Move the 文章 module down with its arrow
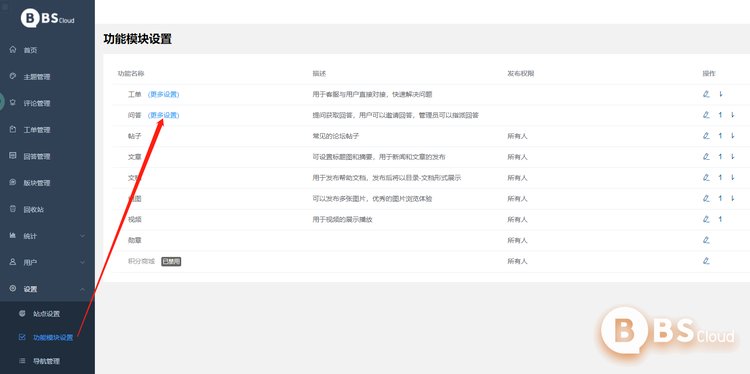This screenshot has width=750, height=374. (732, 156)
